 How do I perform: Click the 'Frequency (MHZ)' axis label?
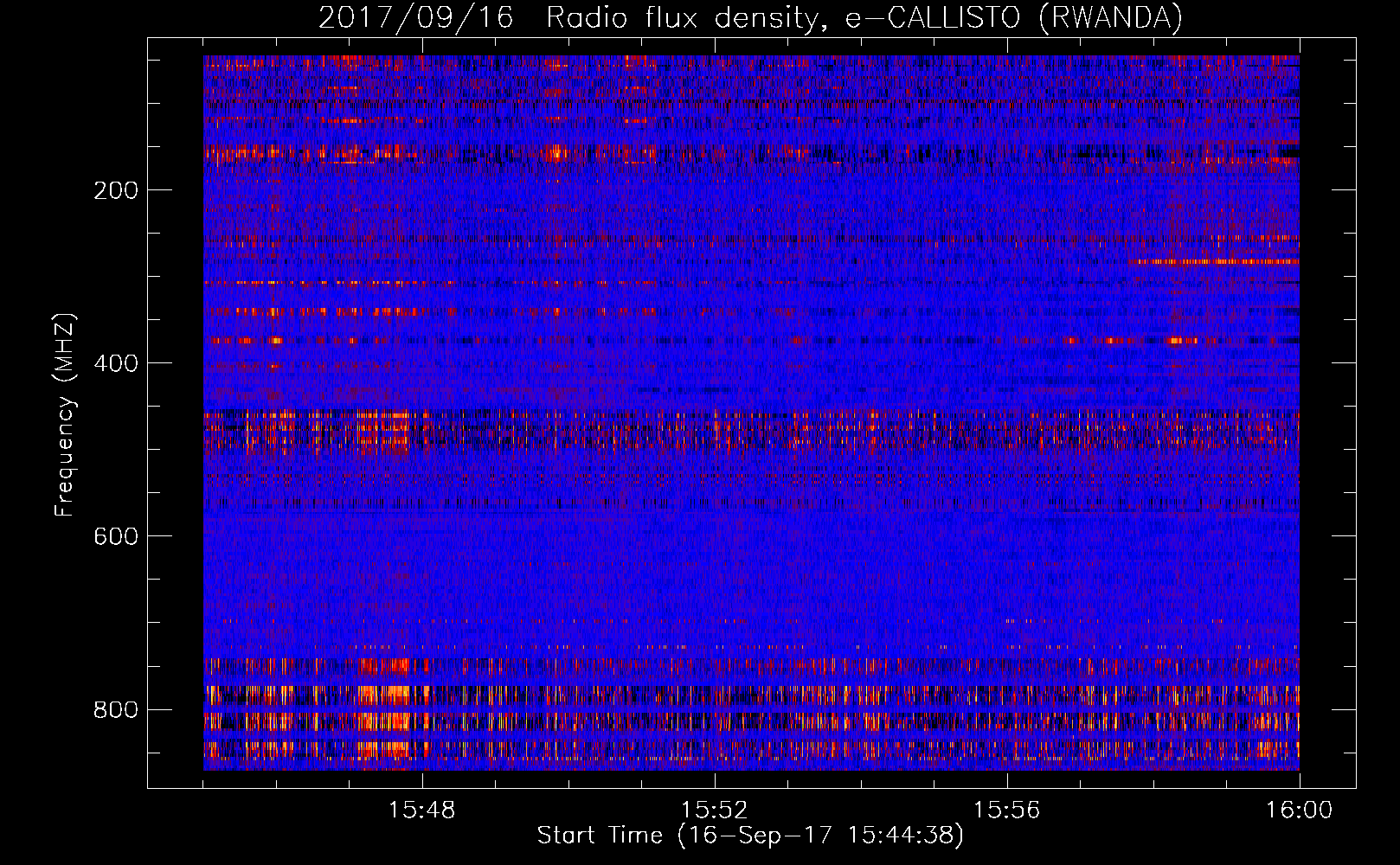click(65, 415)
